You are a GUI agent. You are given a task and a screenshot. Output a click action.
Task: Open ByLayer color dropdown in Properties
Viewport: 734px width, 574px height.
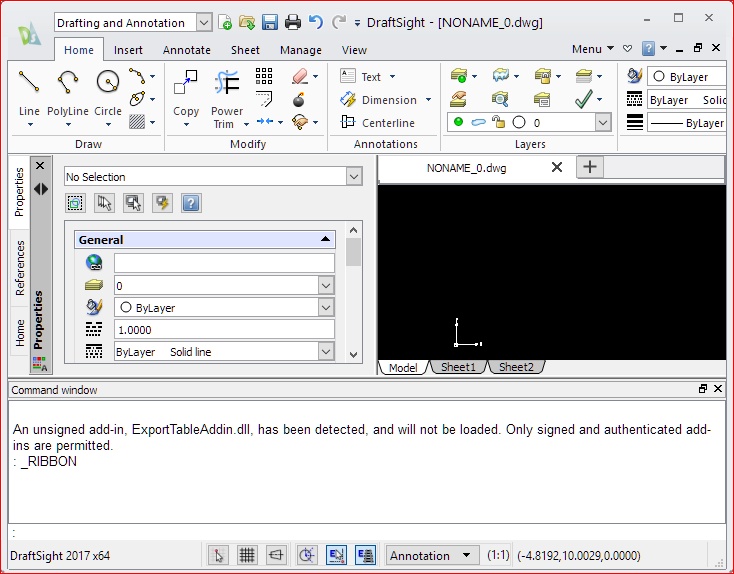coord(326,308)
